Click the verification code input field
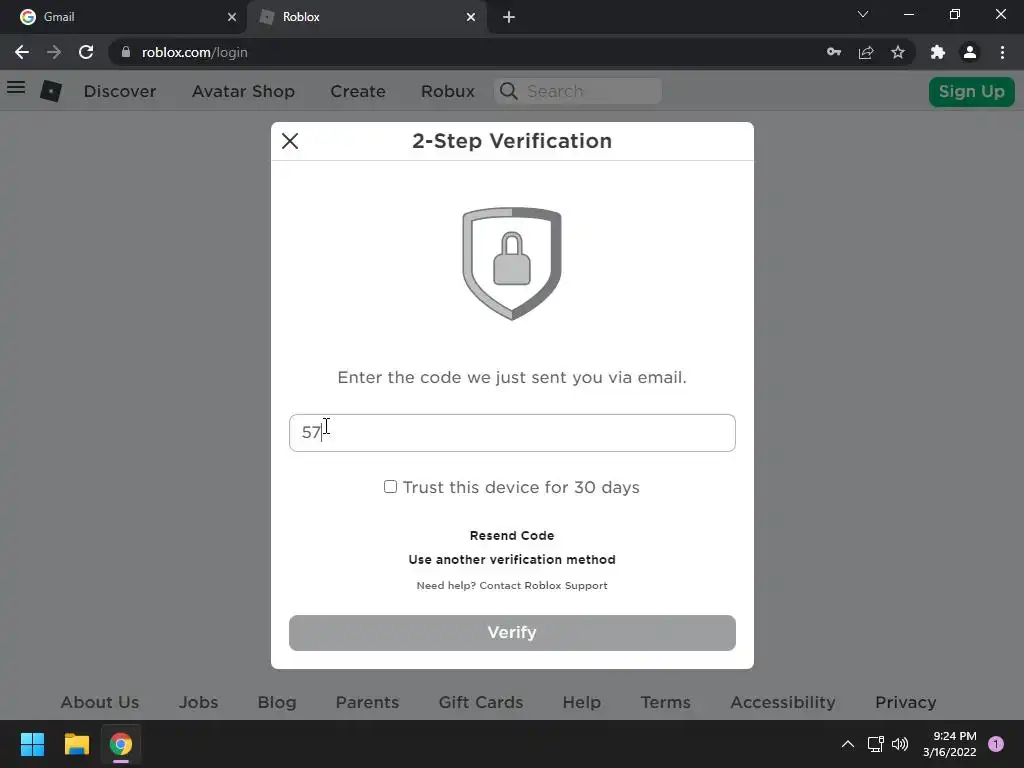Viewport: 1024px width, 768px height. pyautogui.click(x=512, y=433)
